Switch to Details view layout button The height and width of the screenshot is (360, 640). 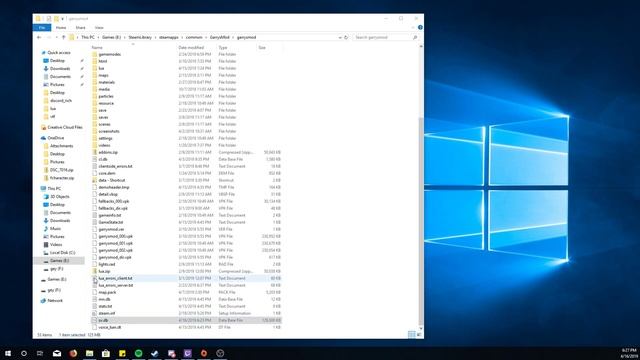click(x=411, y=335)
